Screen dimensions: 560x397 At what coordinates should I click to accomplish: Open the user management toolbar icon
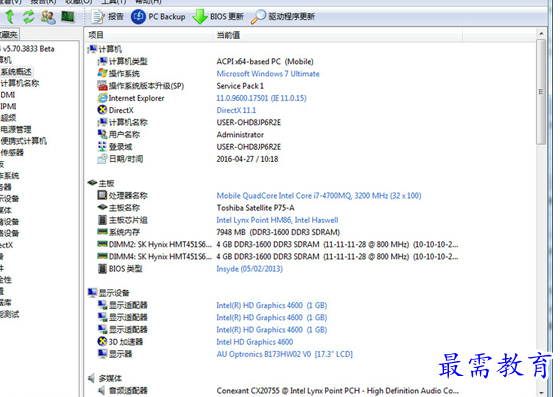48,17
